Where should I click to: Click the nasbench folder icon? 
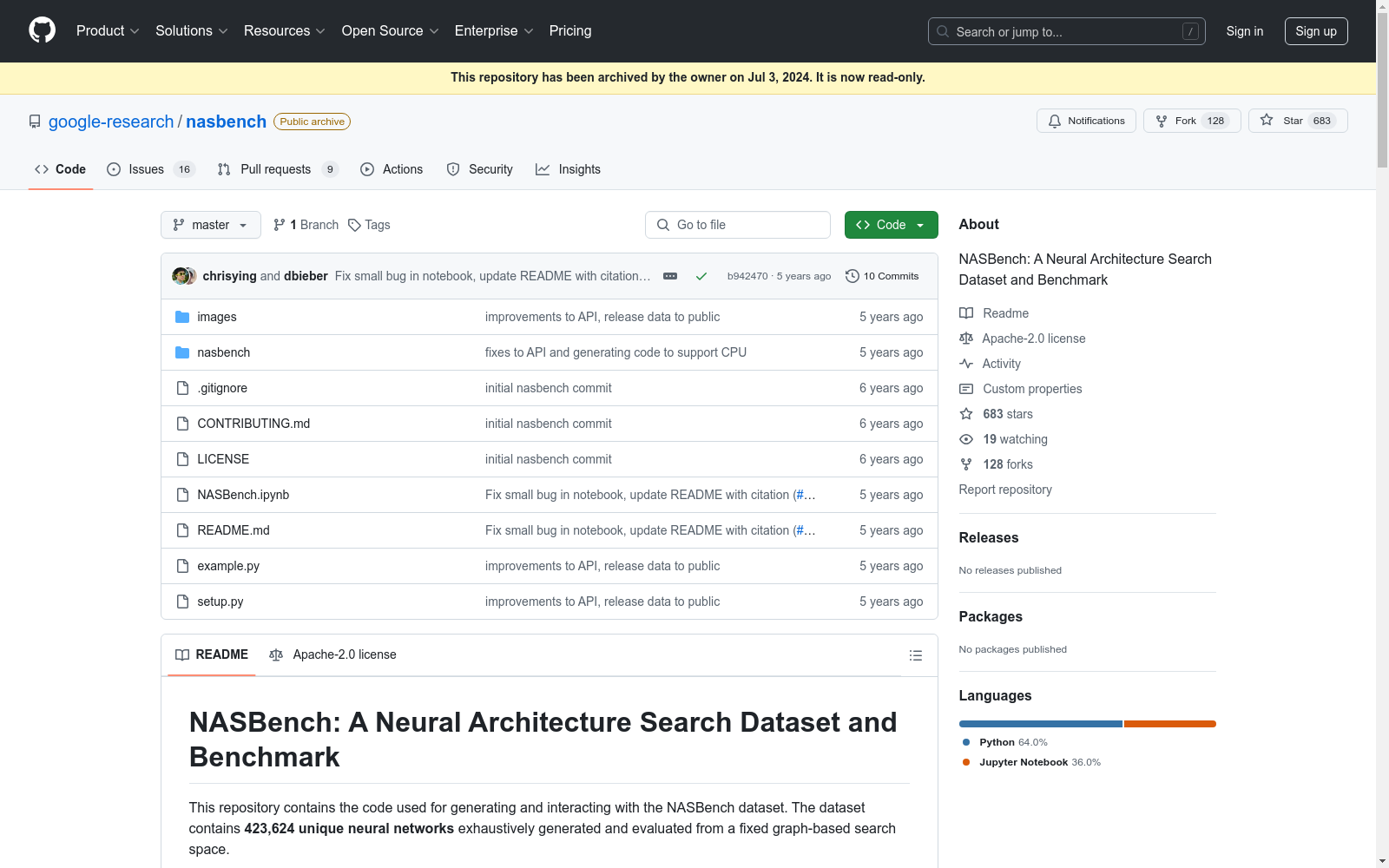182,352
